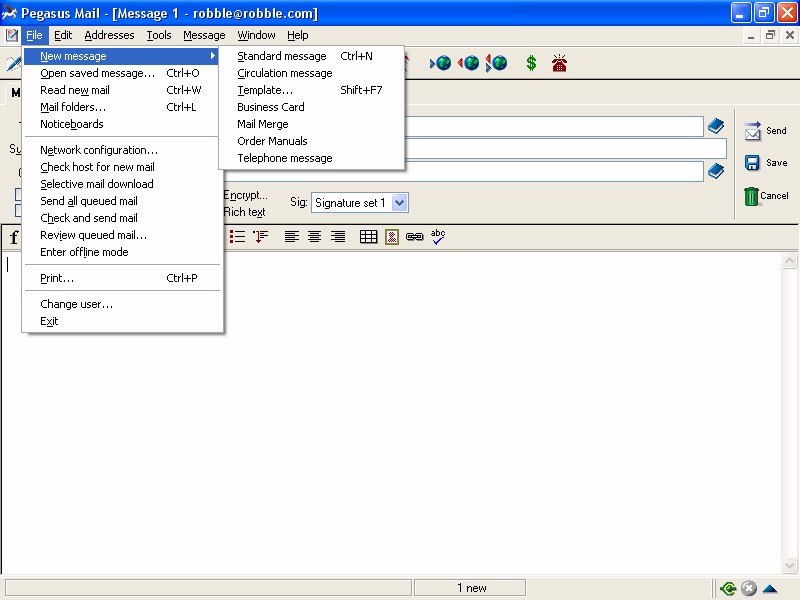Viewport: 800px width, 600px height.
Task: Click the File menu
Action: [34, 35]
